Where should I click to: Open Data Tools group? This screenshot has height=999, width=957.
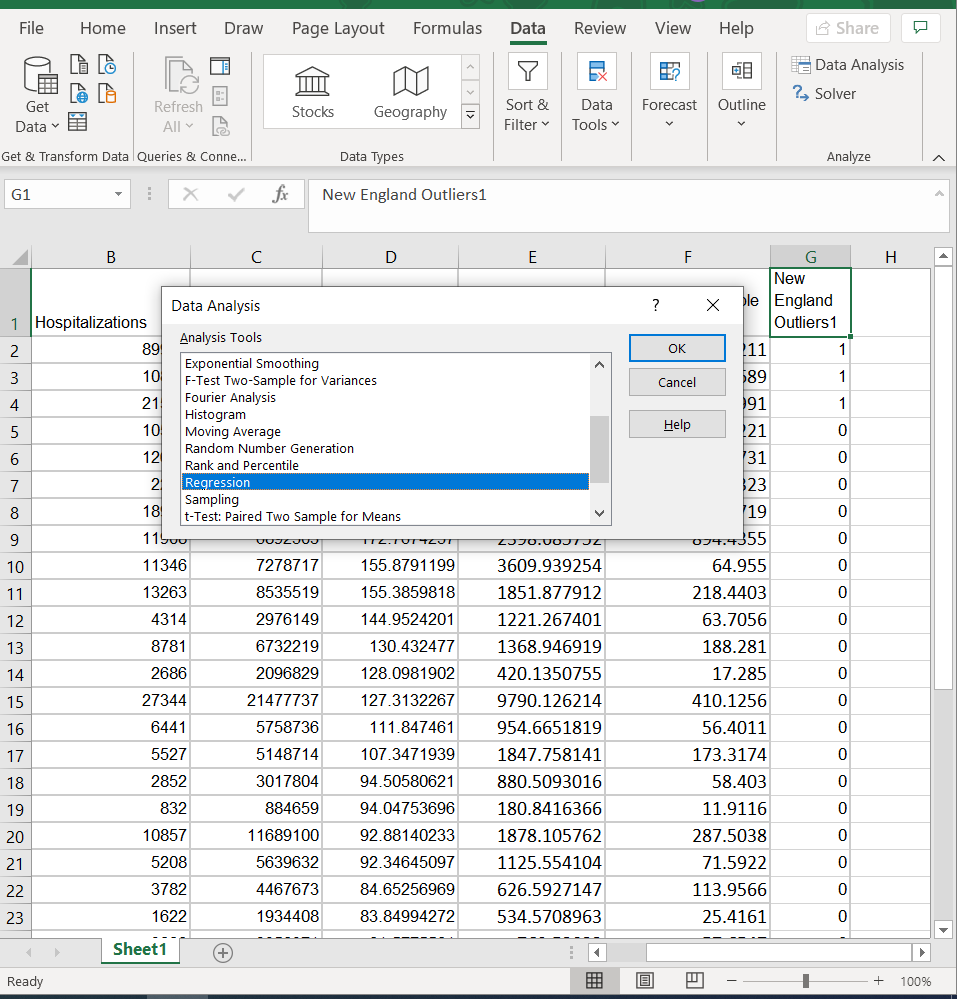pos(596,94)
